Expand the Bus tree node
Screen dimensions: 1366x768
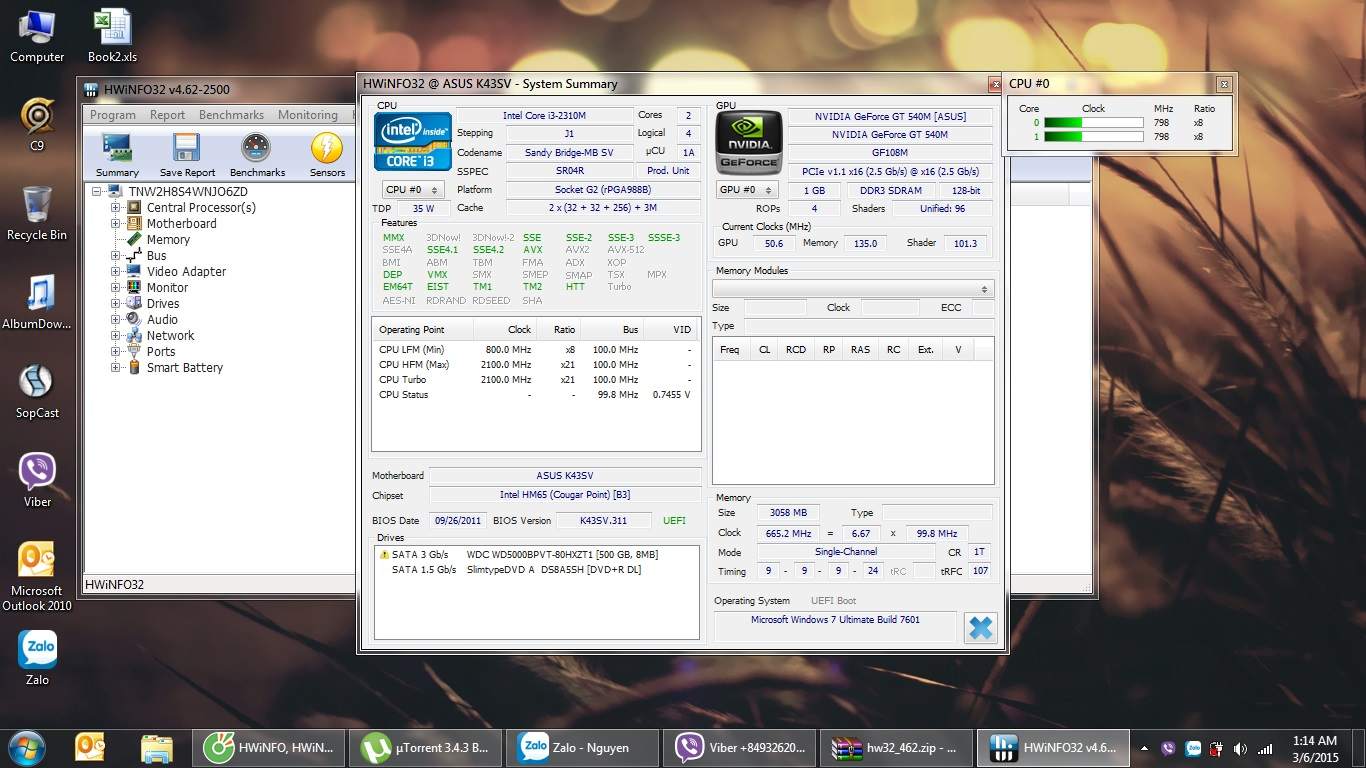116,256
